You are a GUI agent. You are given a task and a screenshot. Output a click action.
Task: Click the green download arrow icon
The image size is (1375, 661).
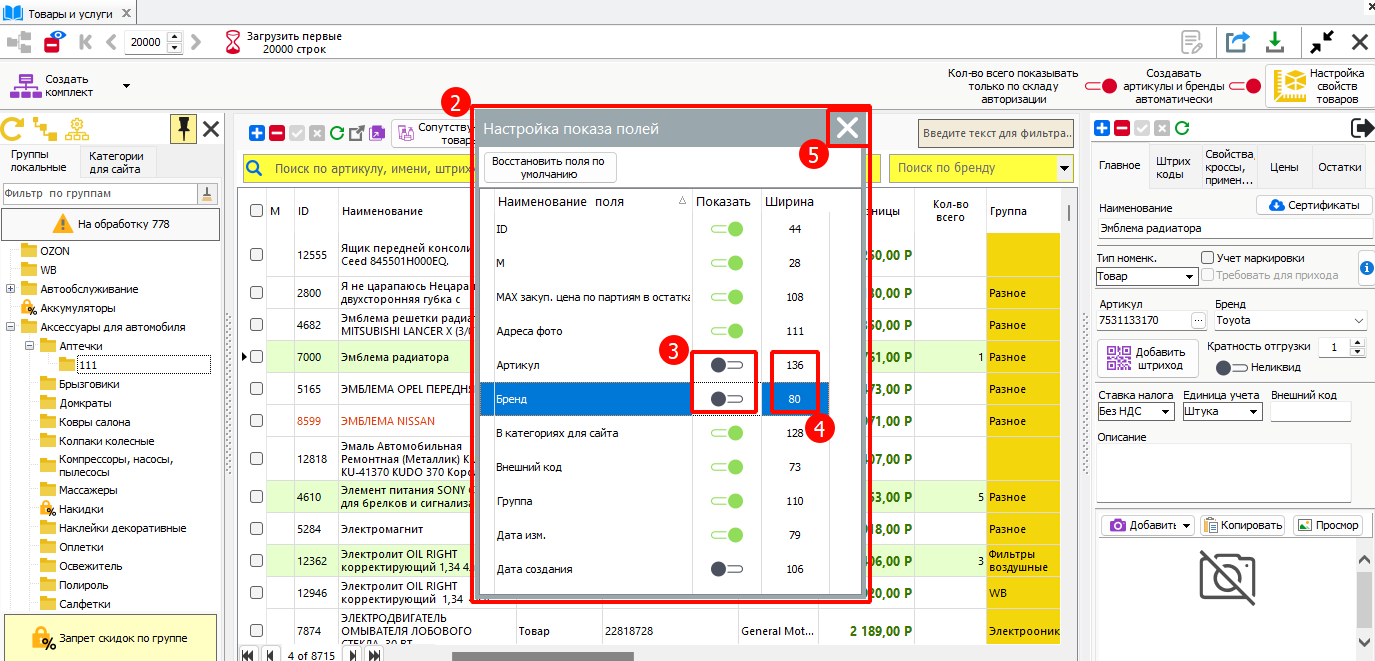[x=1275, y=42]
